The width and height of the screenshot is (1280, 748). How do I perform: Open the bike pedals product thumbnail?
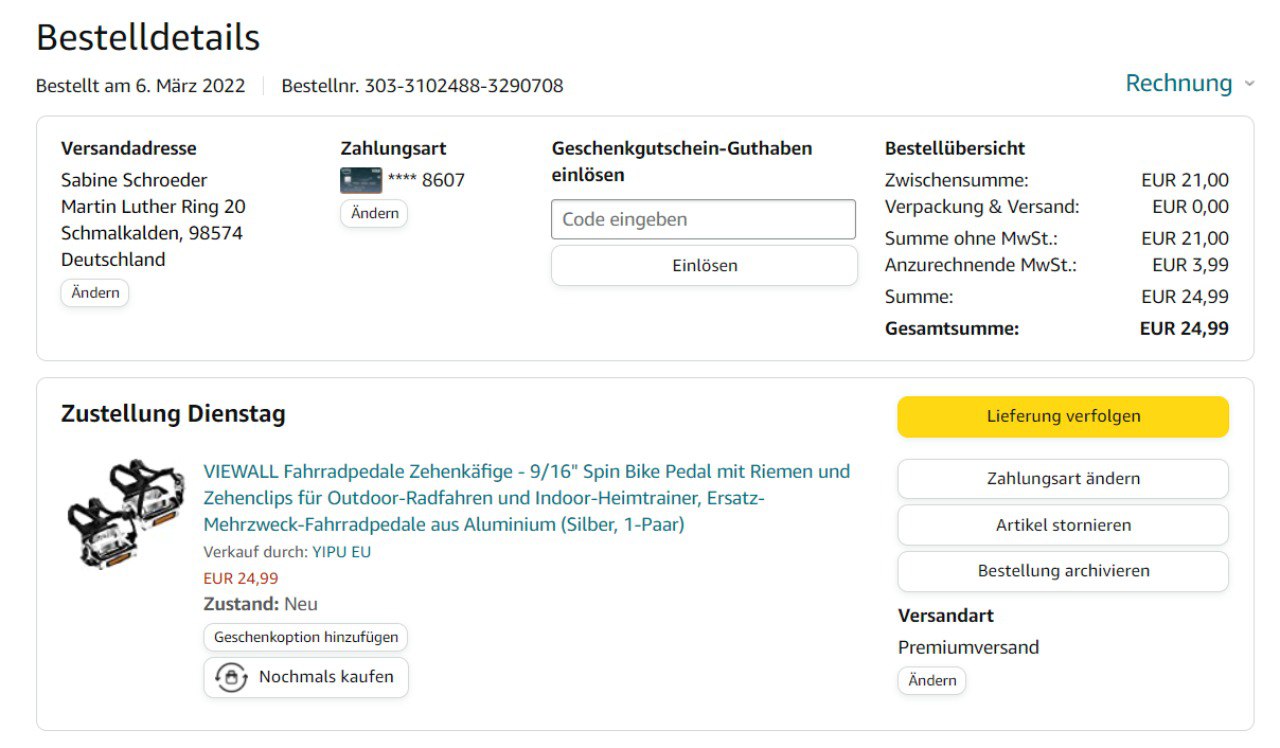click(x=126, y=514)
